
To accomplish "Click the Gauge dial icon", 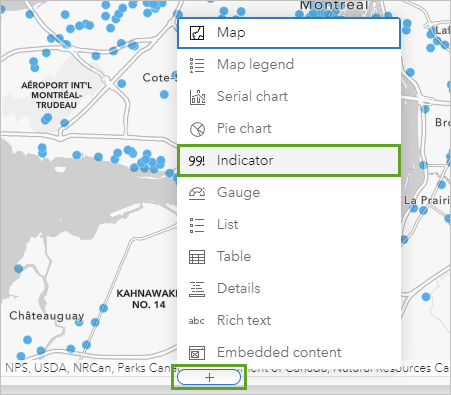I will point(197,193).
